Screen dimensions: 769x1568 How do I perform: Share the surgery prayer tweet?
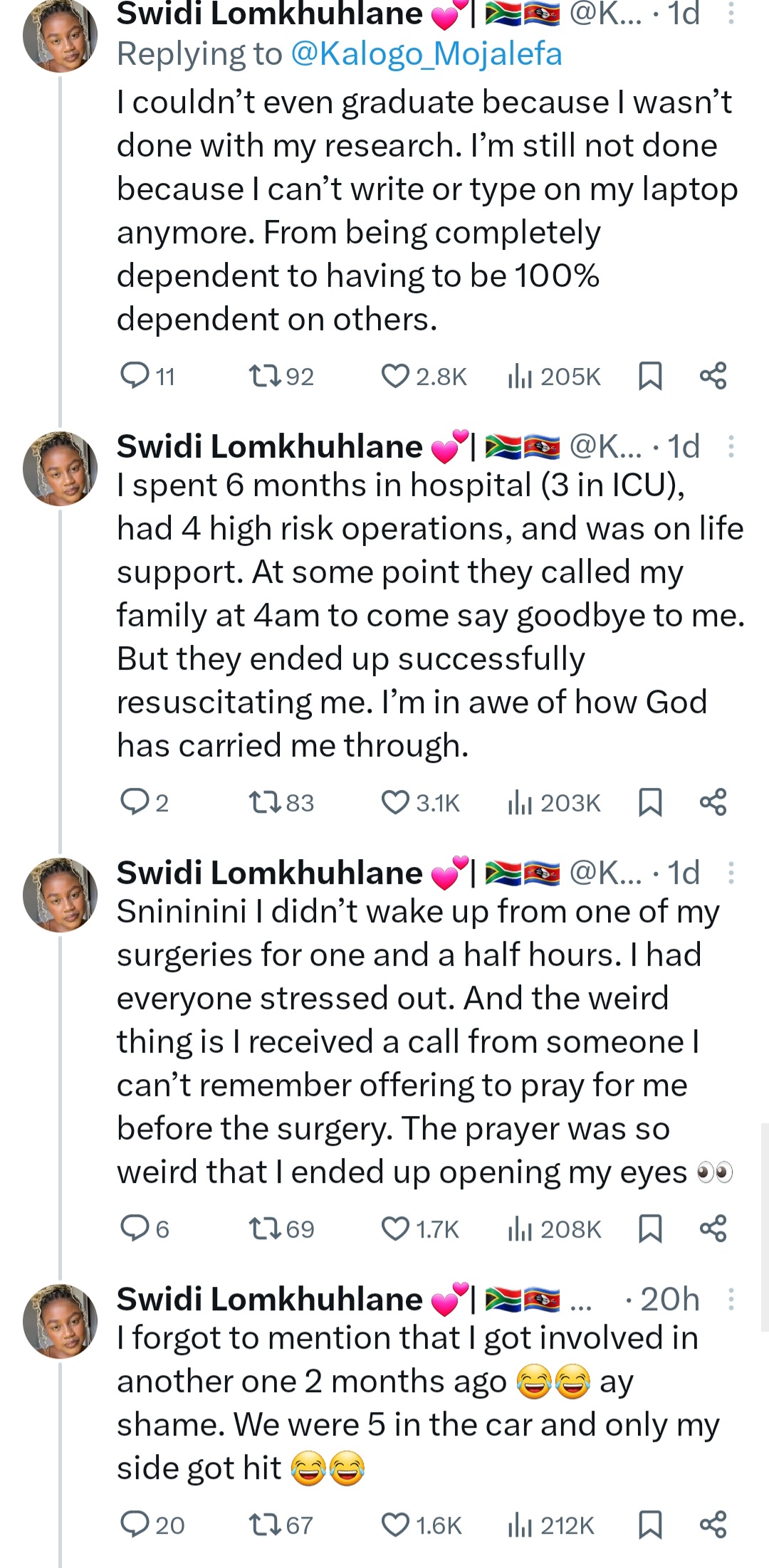click(x=713, y=1228)
